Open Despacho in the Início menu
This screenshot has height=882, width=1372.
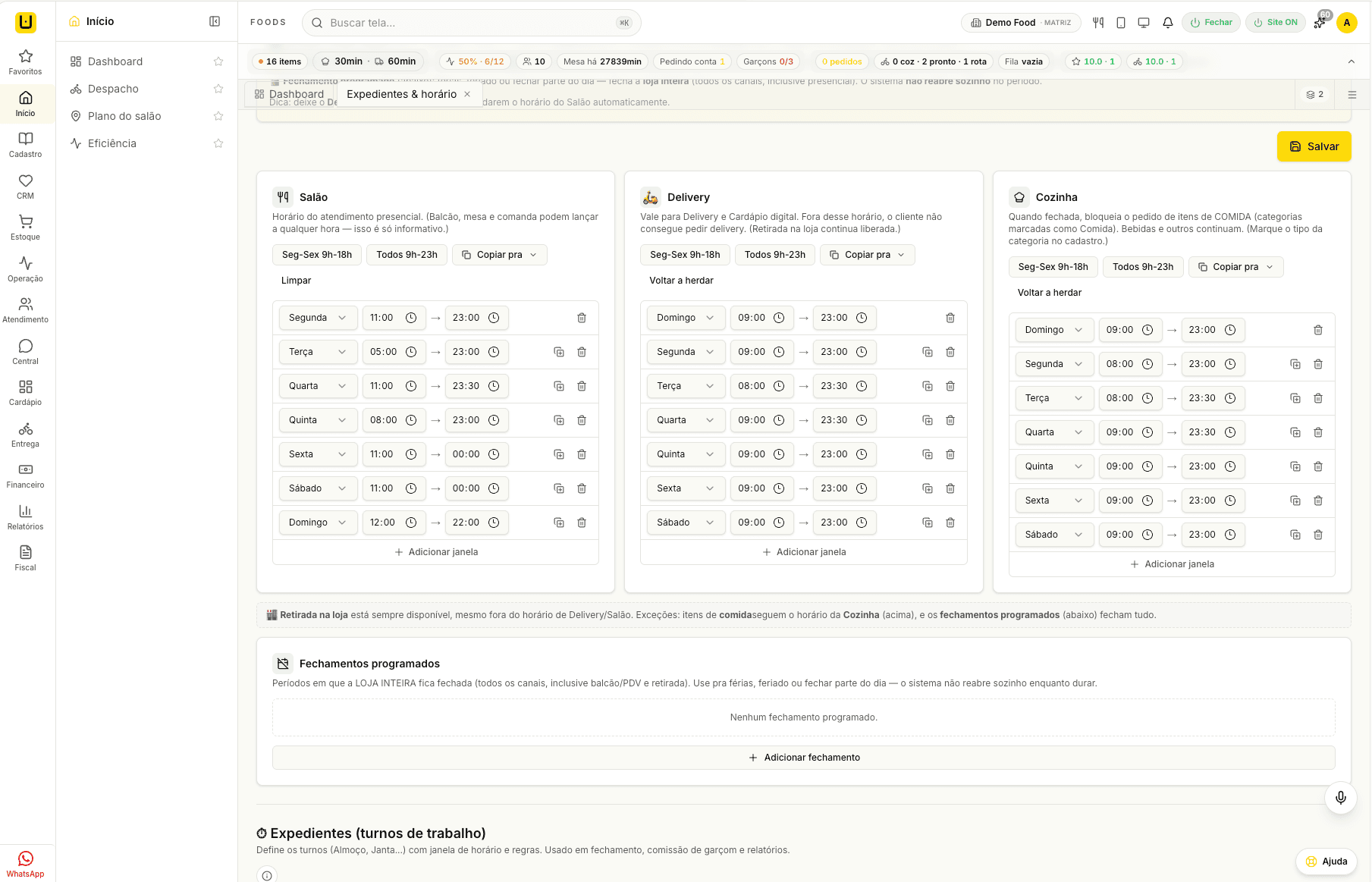113,89
